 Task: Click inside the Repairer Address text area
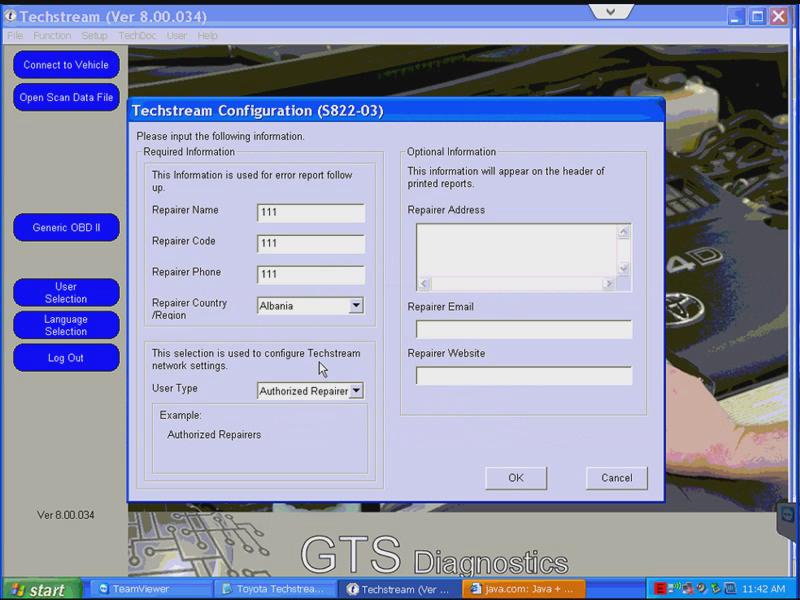[517, 251]
